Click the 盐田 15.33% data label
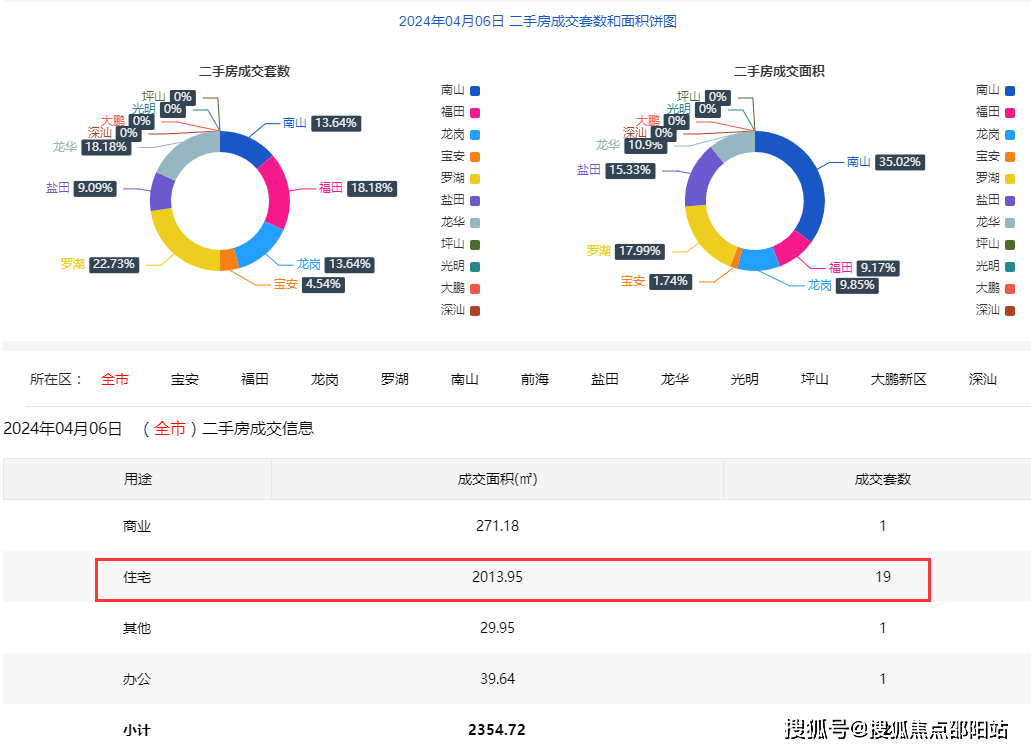Image resolution: width=1031 pixels, height=751 pixels. coord(616,170)
